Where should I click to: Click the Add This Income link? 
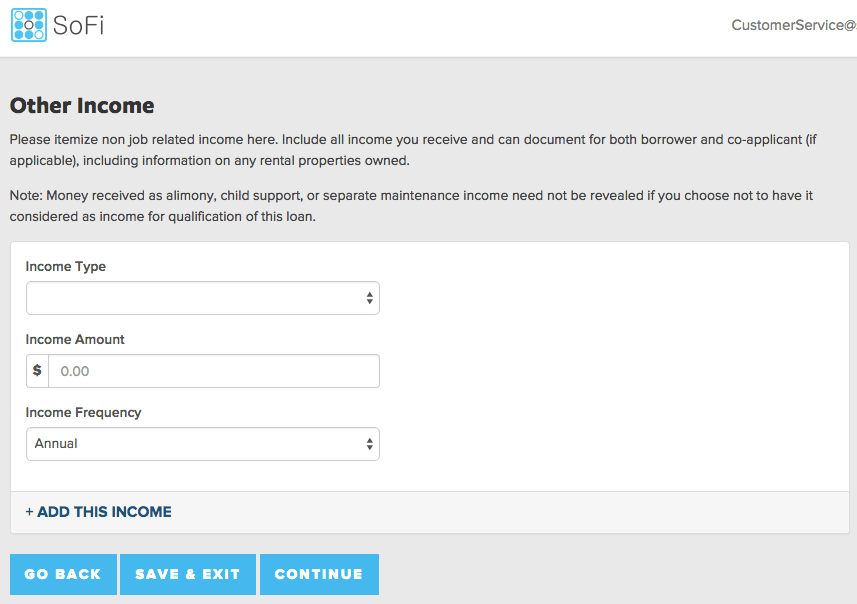[104, 512]
